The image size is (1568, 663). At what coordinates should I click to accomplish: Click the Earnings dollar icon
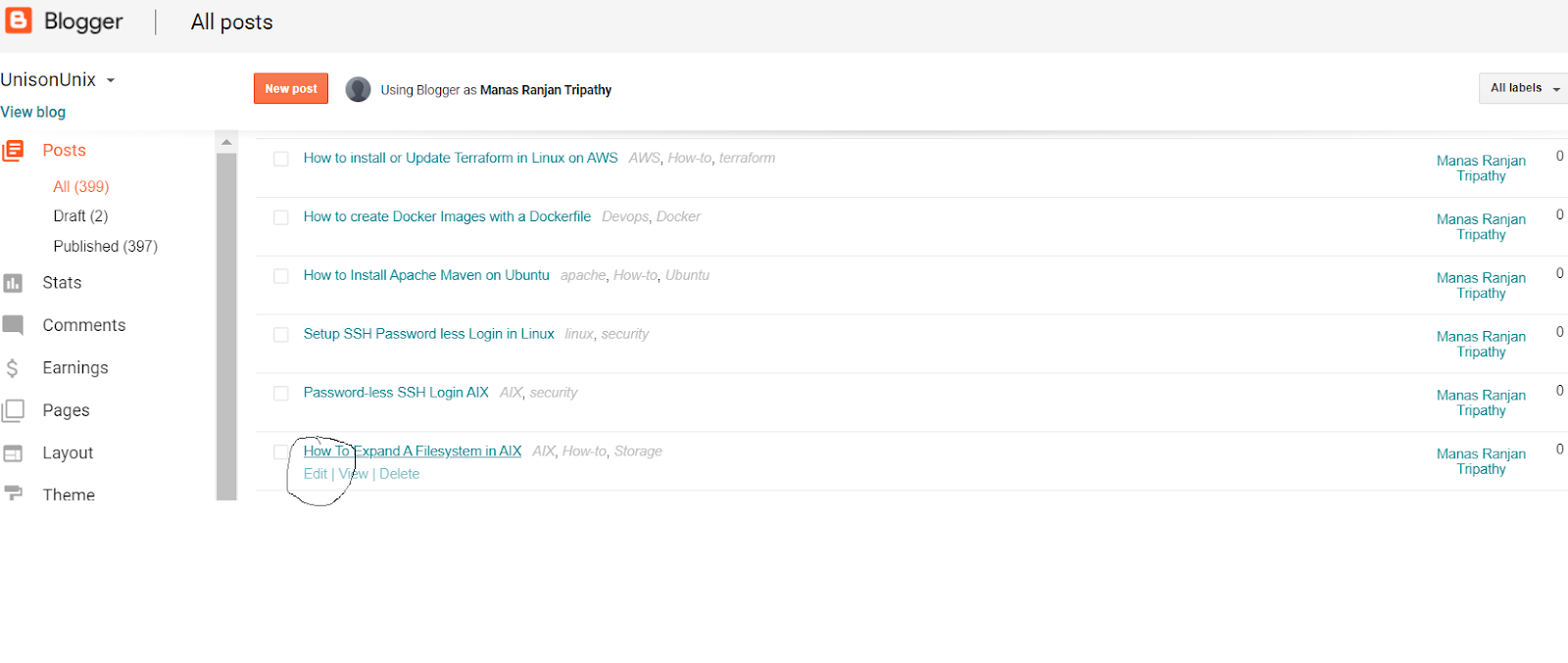(x=12, y=368)
